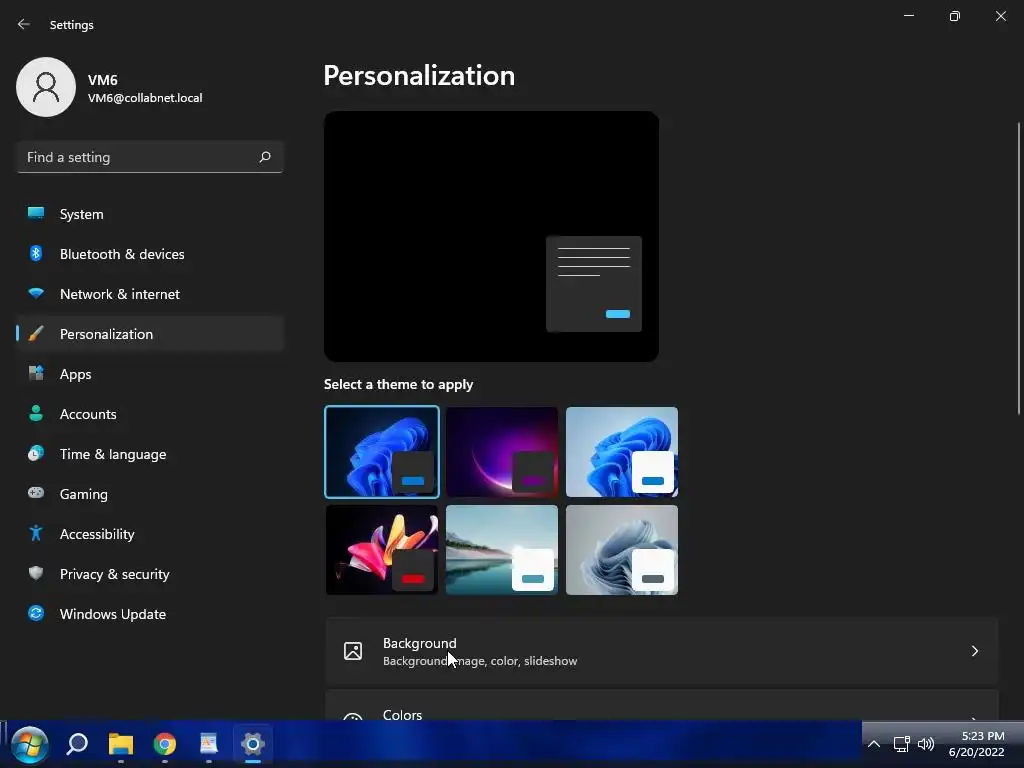This screenshot has width=1024, height=768.
Task: Apply the colorful flower dark theme
Action: point(382,550)
